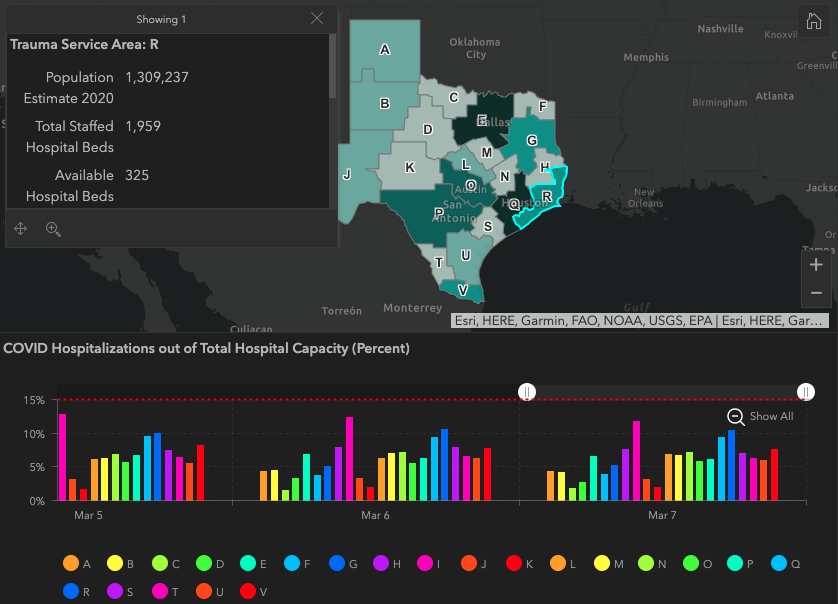Select region G on the Texas map
Viewport: 838px width, 604px height.
531,140
